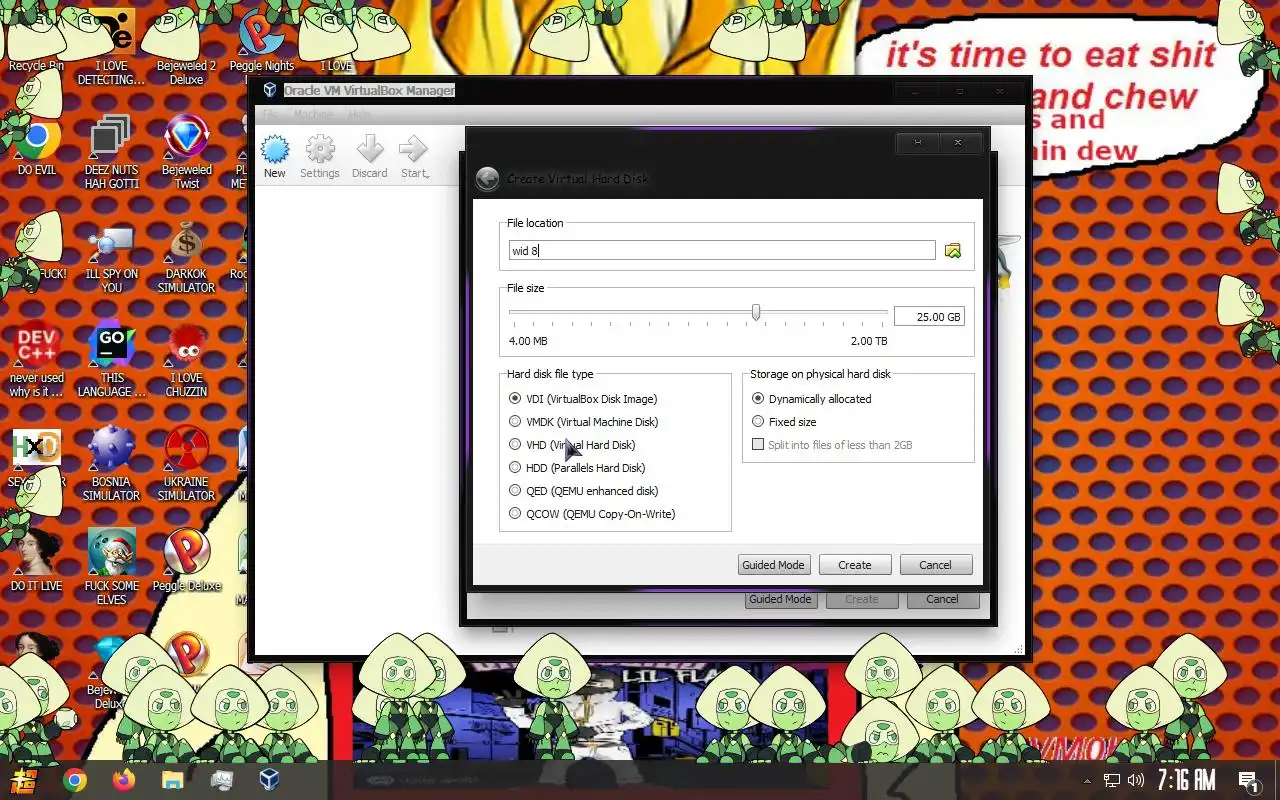Click Cancel in the dialog behind
1280x800 pixels.
(942, 599)
